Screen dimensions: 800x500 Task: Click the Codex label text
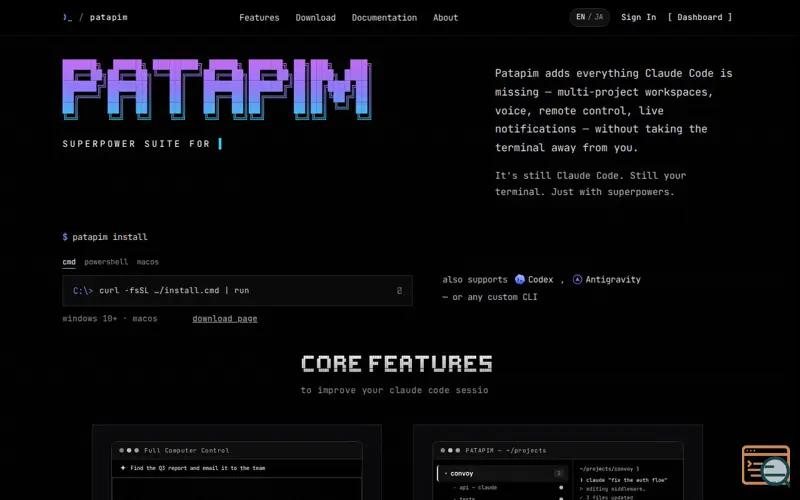[x=540, y=280]
